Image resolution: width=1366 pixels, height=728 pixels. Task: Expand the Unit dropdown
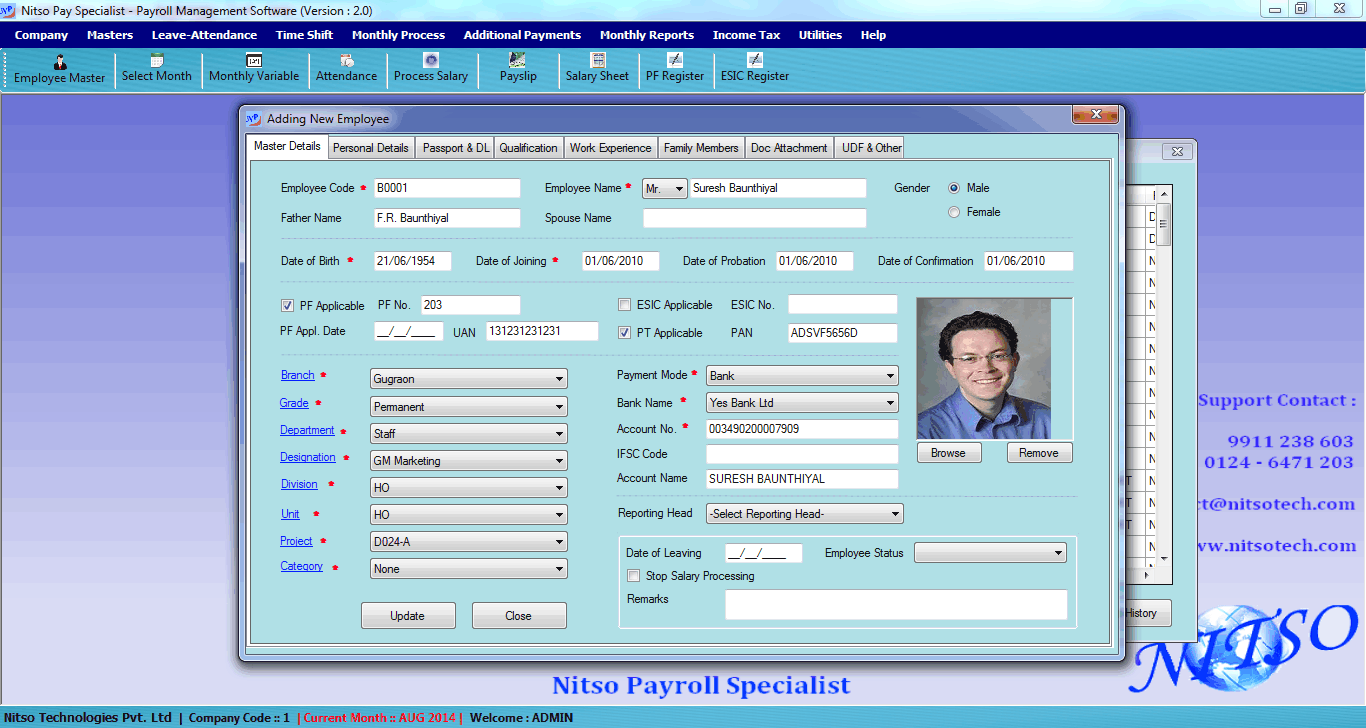(468, 515)
